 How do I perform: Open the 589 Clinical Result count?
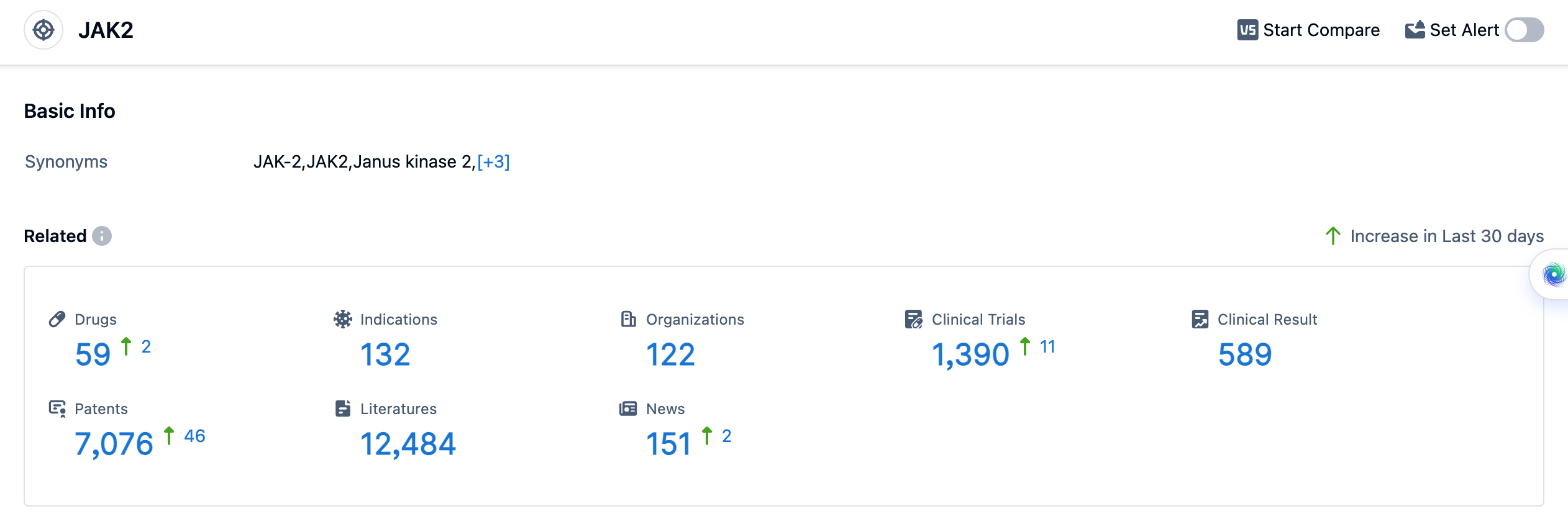(1245, 354)
